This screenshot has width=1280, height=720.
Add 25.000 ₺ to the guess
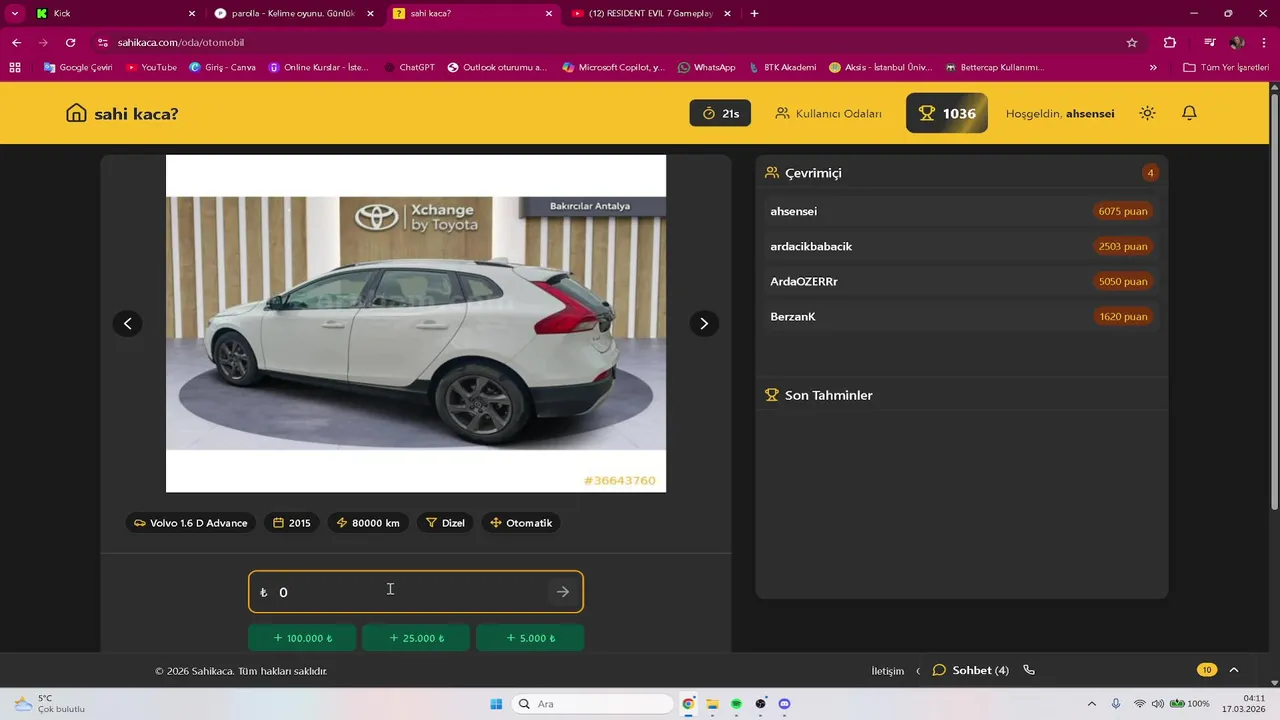(416, 638)
